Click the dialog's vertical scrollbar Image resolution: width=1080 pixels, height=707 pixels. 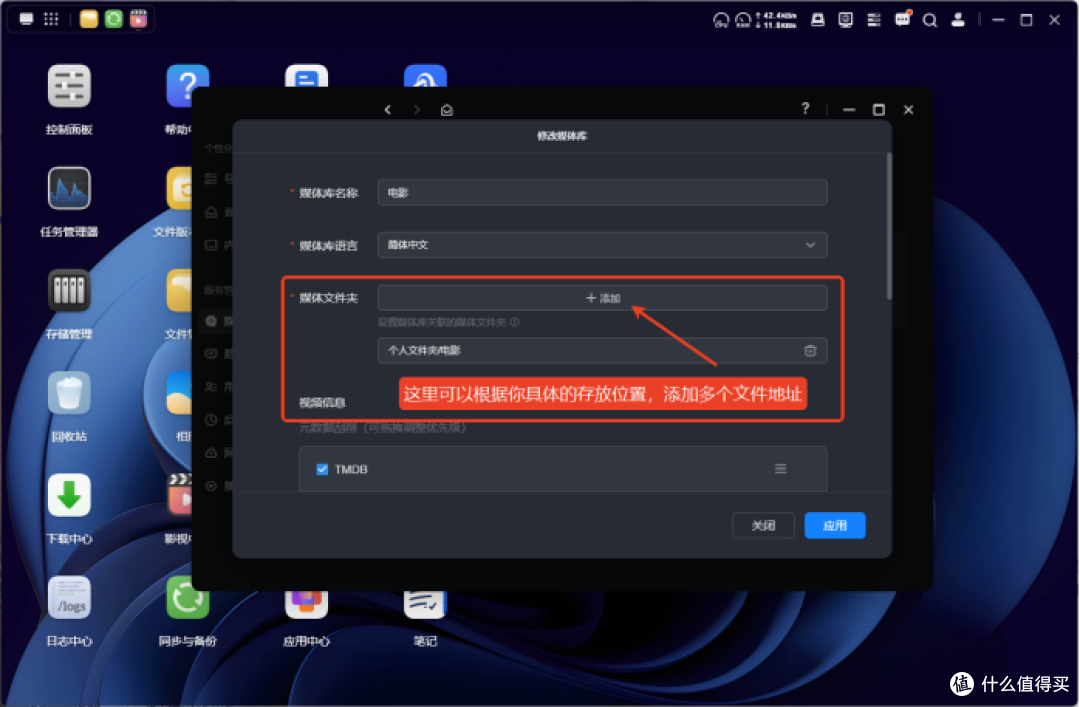[889, 226]
